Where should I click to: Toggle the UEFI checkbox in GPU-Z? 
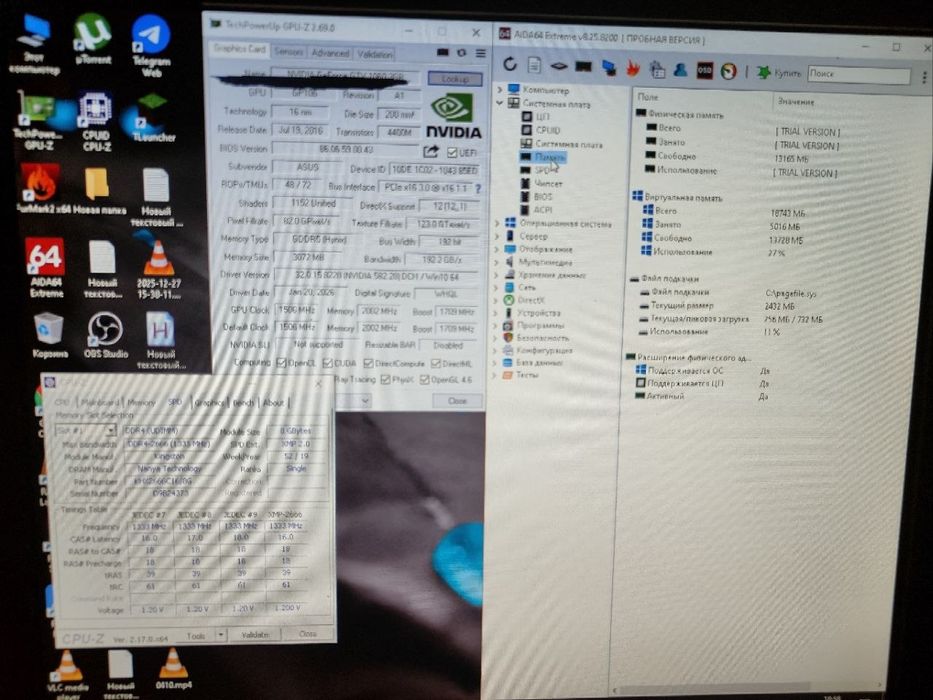click(x=452, y=153)
